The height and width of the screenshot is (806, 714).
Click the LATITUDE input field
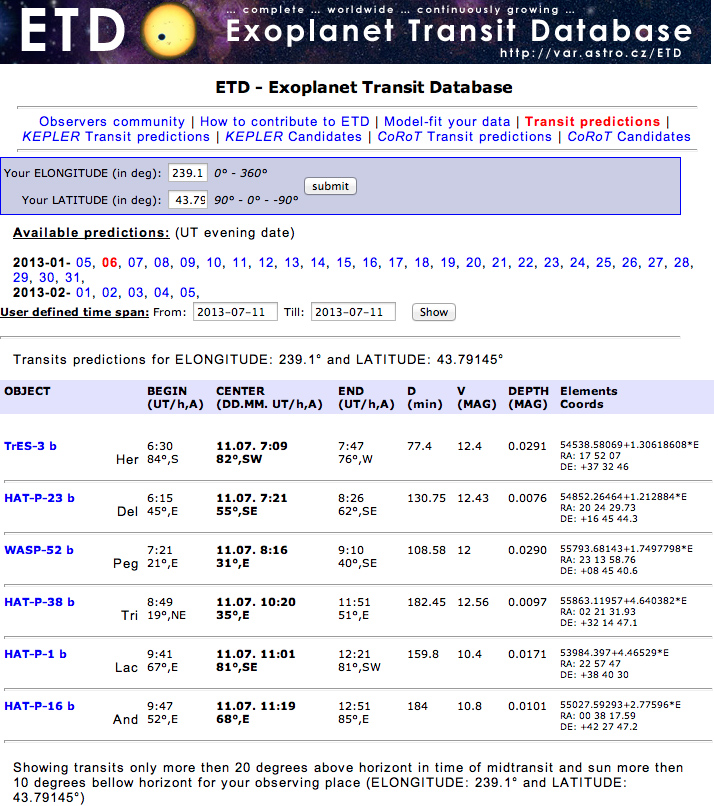188,200
